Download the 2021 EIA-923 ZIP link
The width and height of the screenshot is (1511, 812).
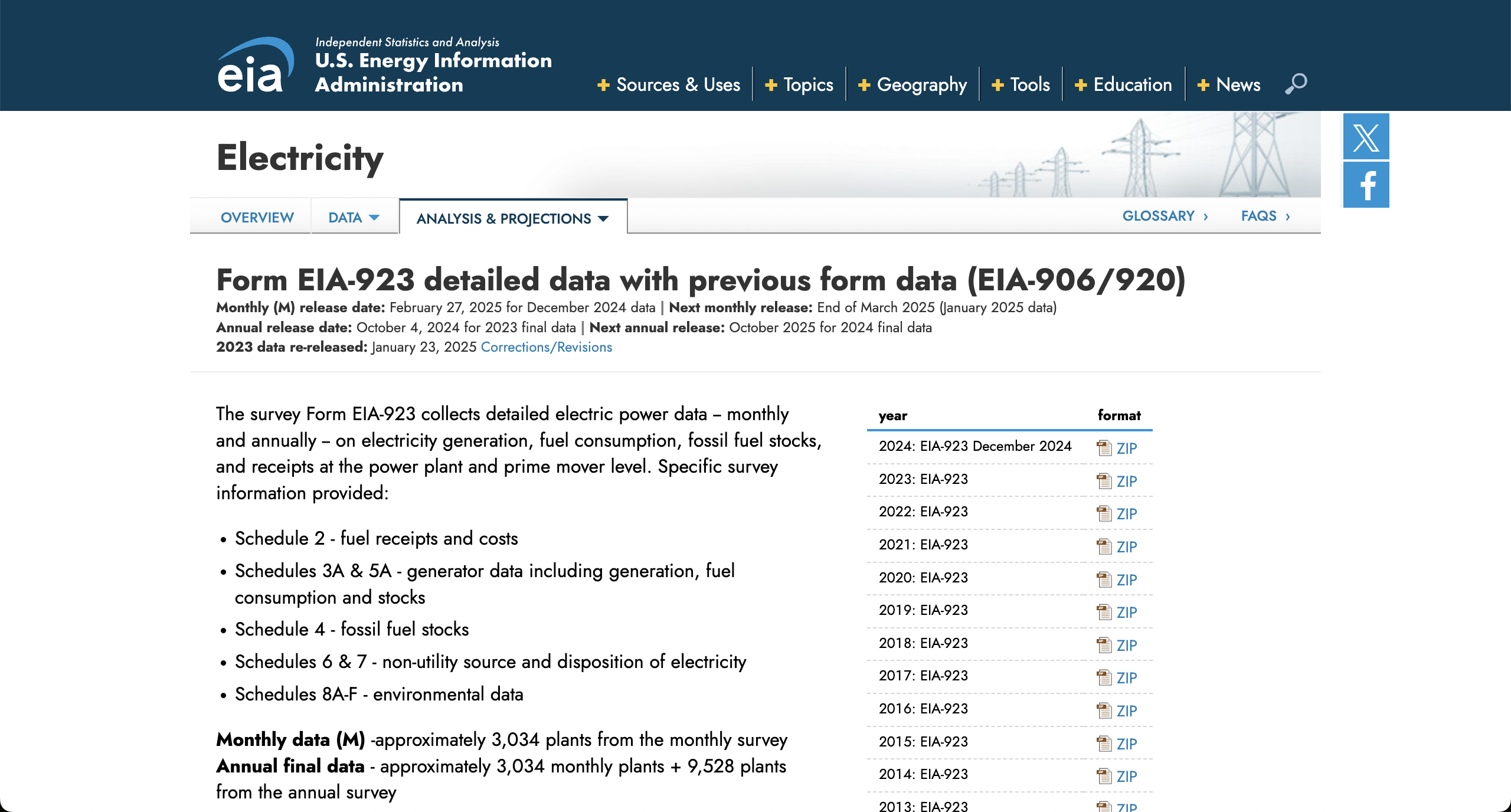click(1127, 547)
